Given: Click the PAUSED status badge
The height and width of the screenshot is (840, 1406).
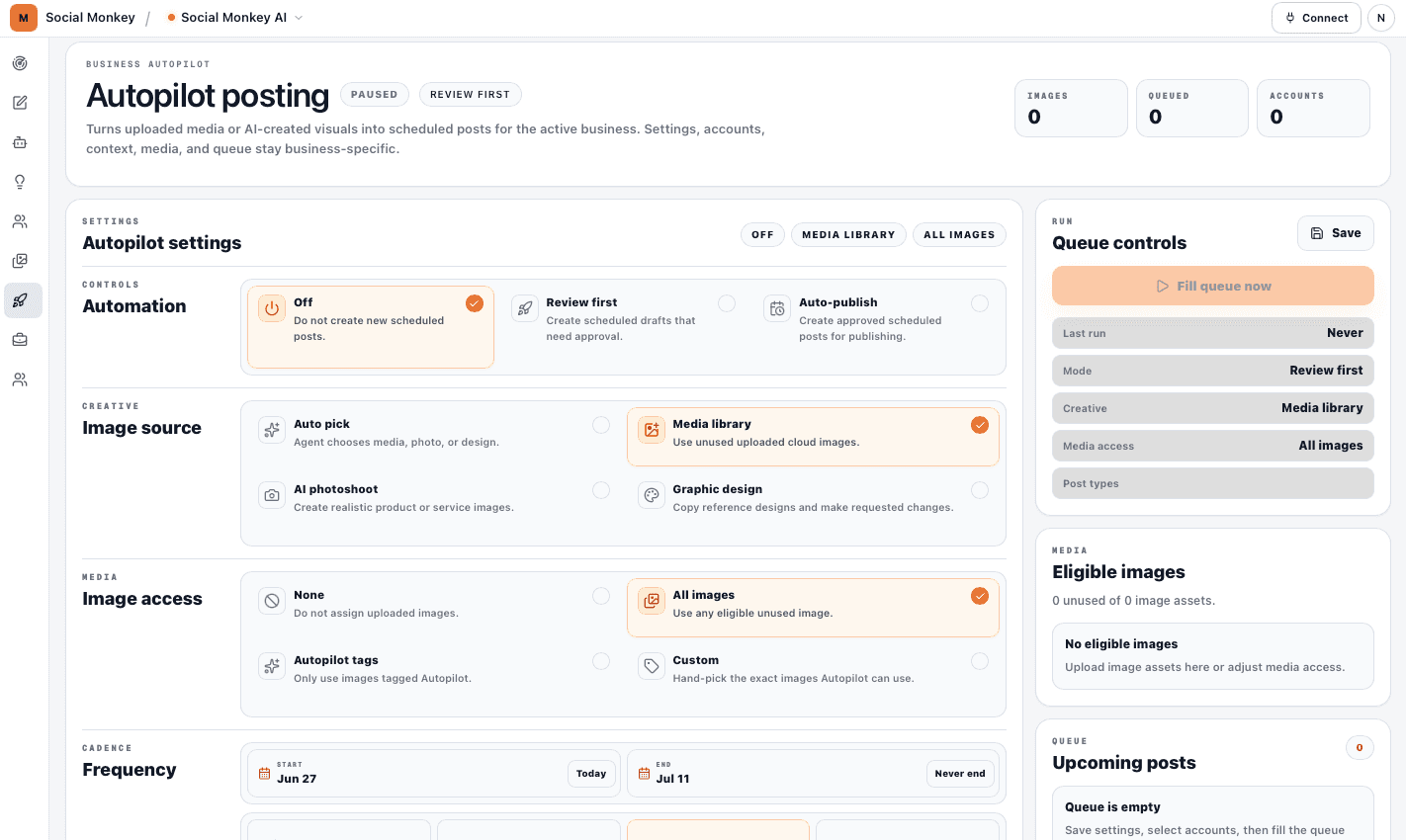Looking at the screenshot, I should 374,95.
